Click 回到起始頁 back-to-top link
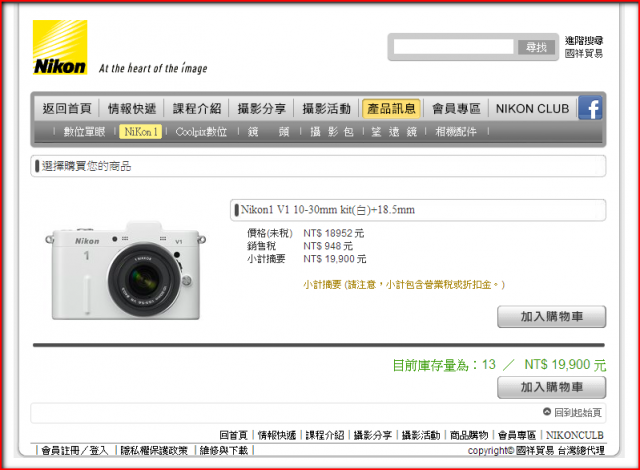This screenshot has width=640, height=470. click(578, 412)
